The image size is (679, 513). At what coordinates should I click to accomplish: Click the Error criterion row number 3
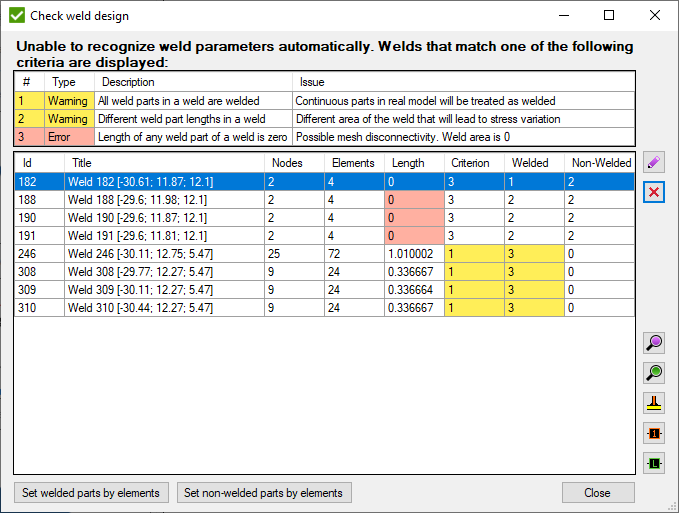(29, 137)
